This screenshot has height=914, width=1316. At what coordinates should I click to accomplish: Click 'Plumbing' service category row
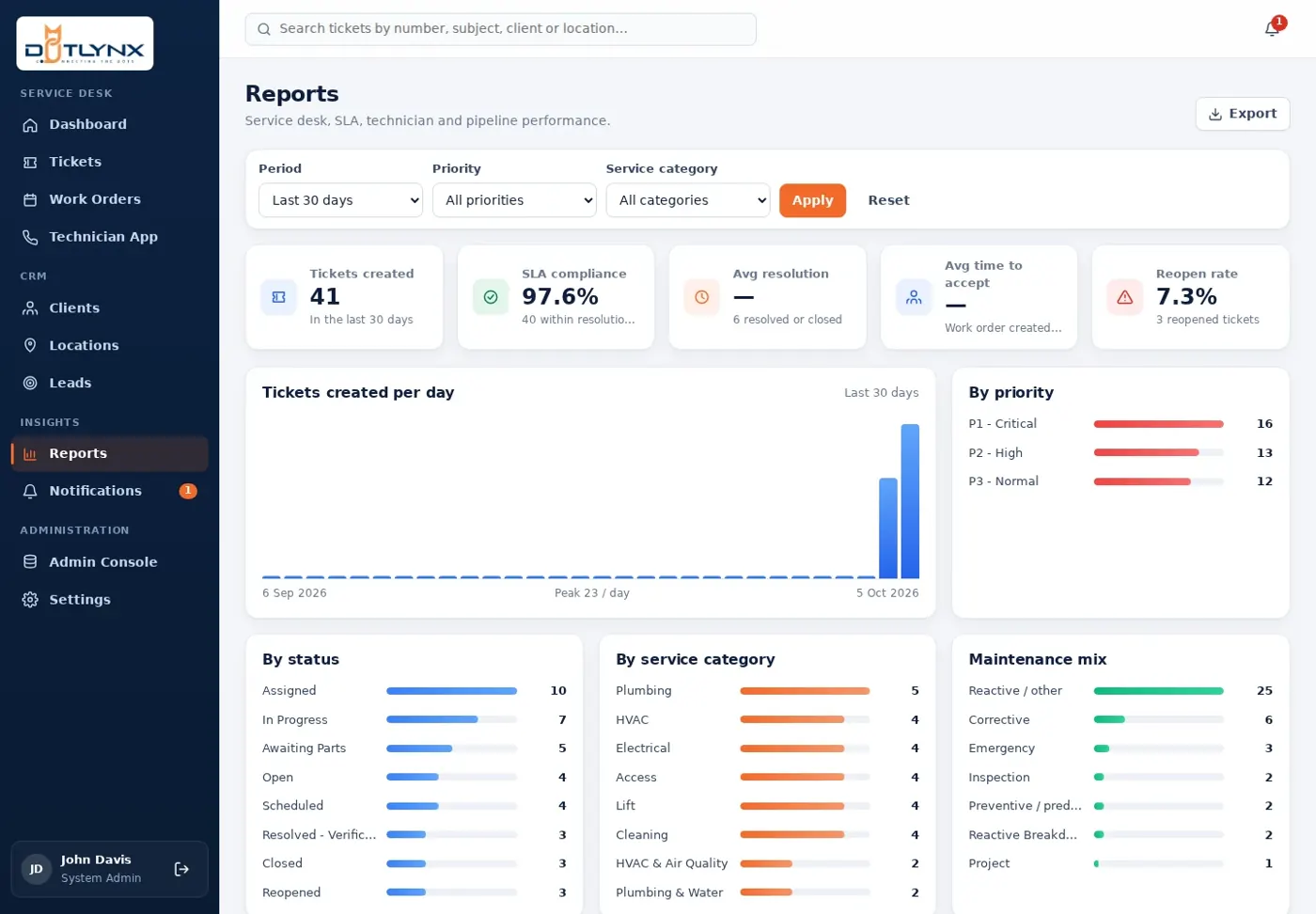[767, 691]
